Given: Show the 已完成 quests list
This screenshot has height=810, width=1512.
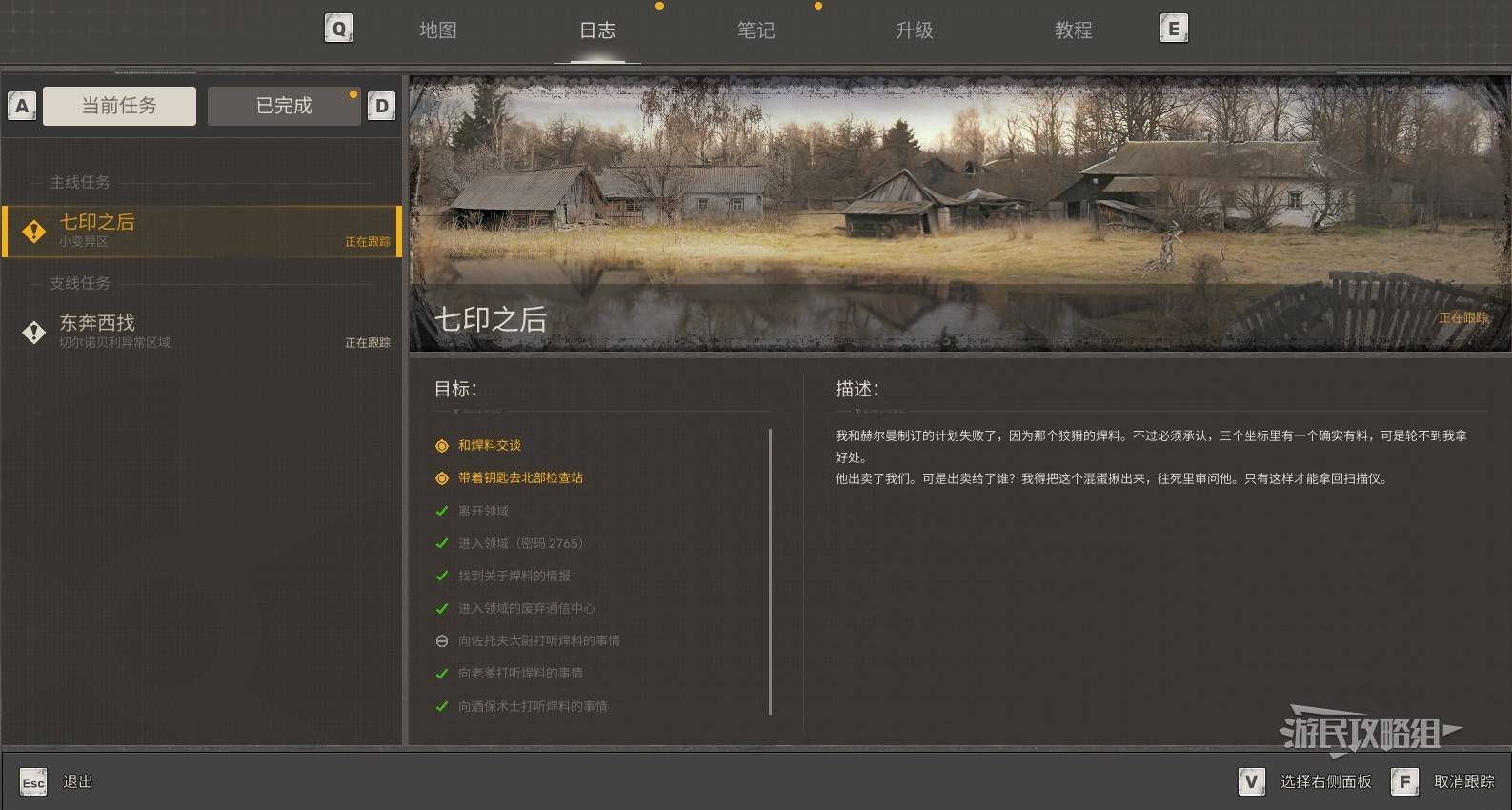Looking at the screenshot, I should pos(284,106).
